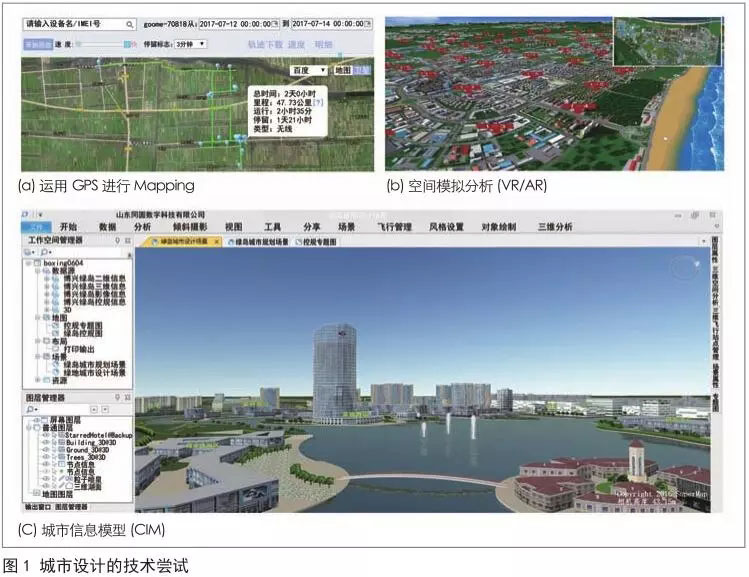This screenshot has height=577, width=749.
Task: Toggle visibility eye of 三维湖面 layer
Action: (46, 486)
